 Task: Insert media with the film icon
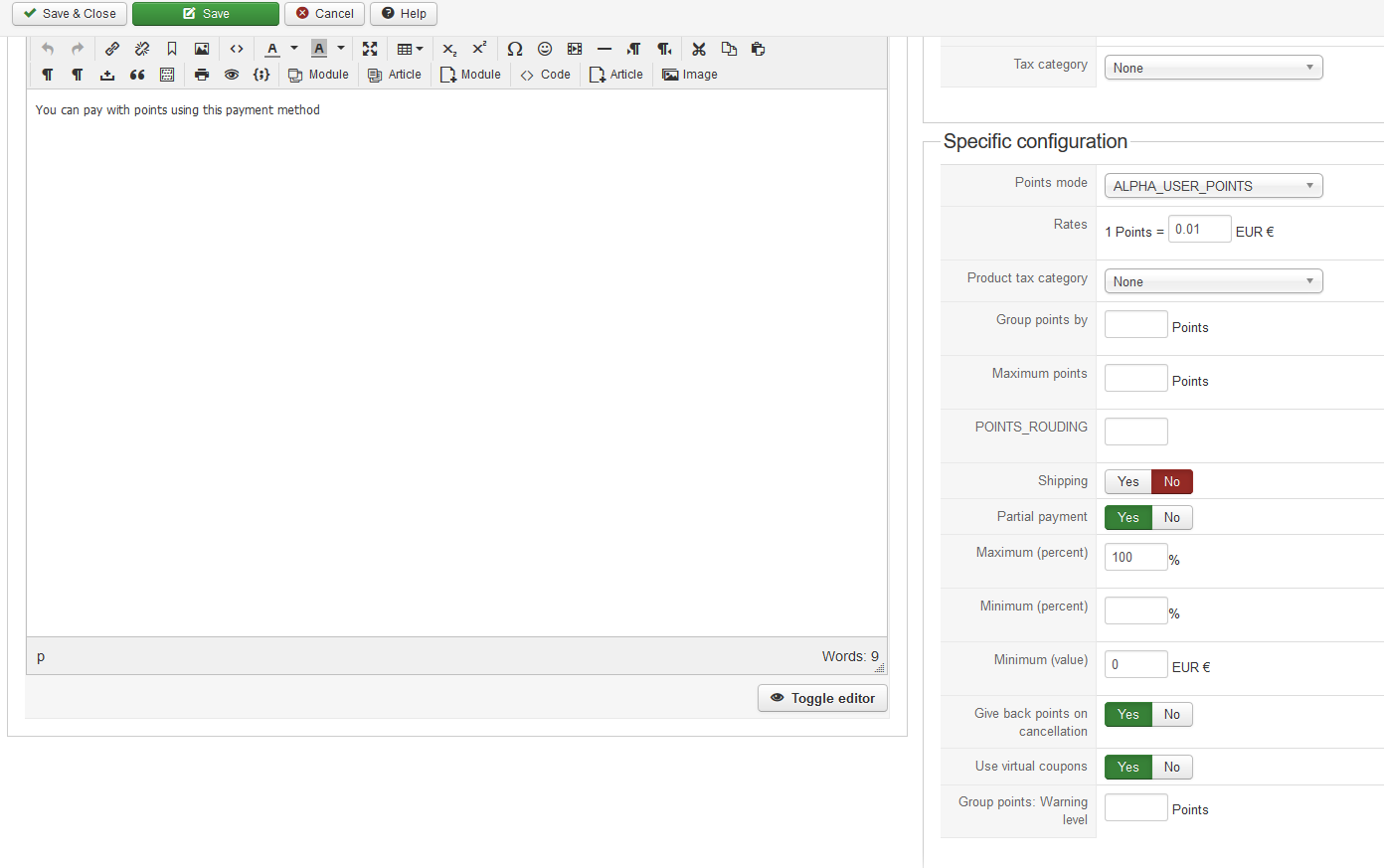(x=575, y=49)
